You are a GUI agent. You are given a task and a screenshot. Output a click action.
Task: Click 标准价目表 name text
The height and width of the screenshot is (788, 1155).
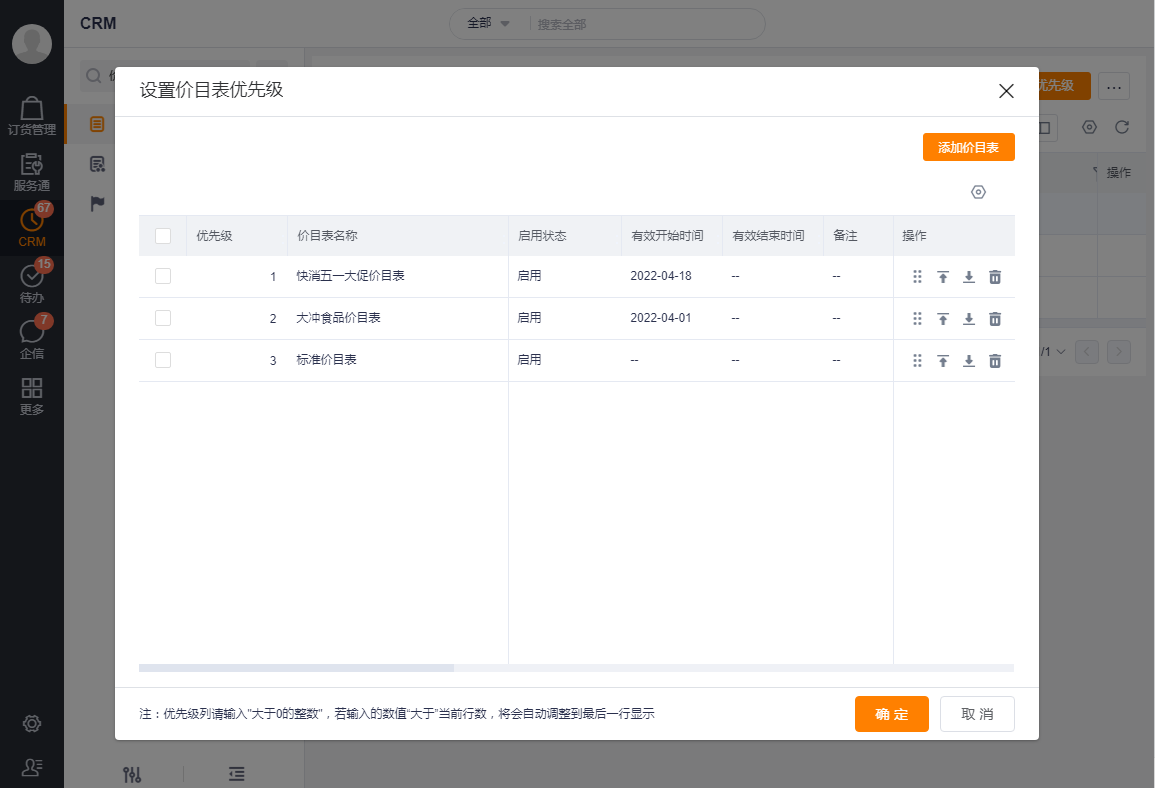click(326, 359)
